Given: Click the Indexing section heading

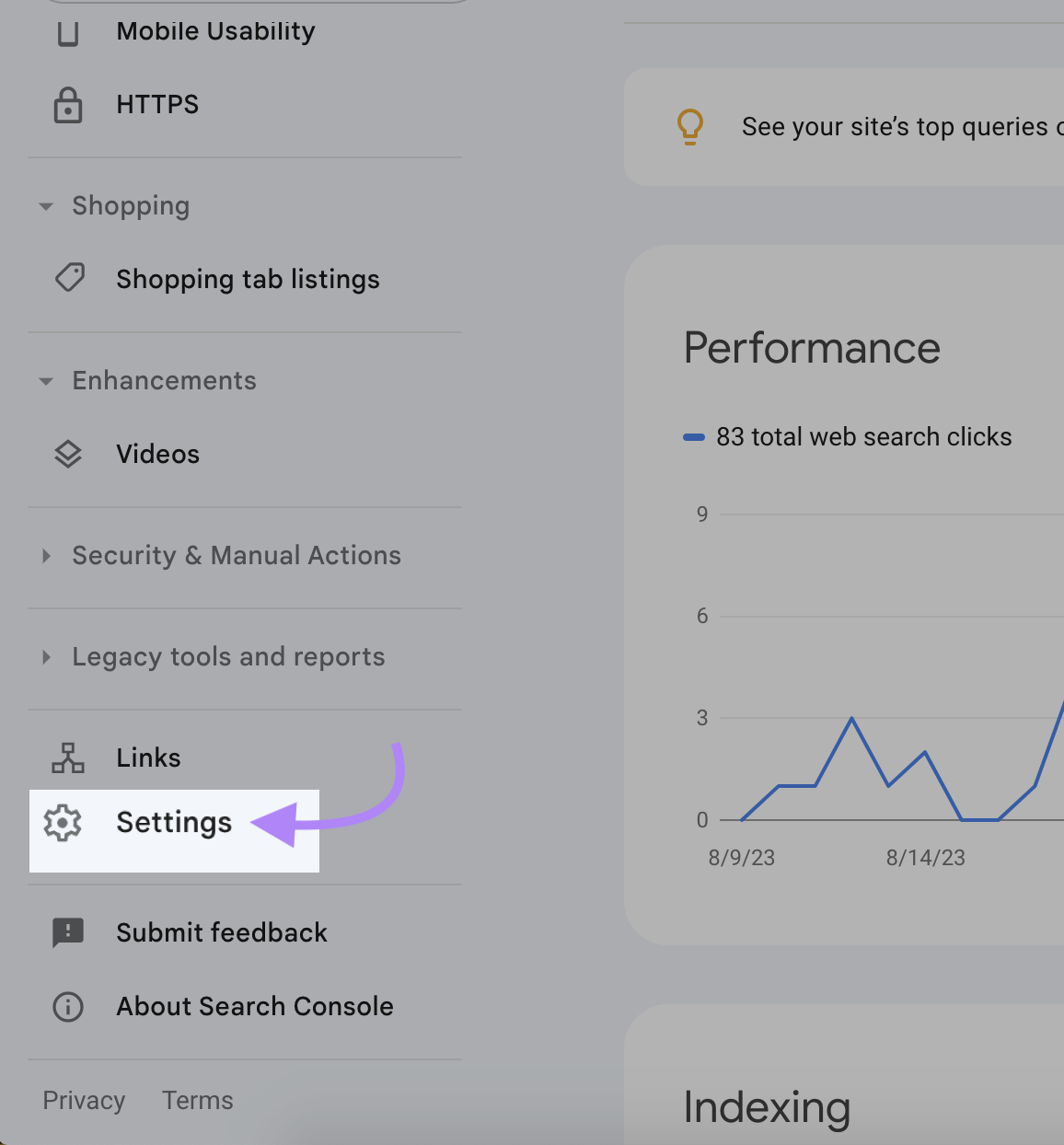Looking at the screenshot, I should coord(767,1107).
